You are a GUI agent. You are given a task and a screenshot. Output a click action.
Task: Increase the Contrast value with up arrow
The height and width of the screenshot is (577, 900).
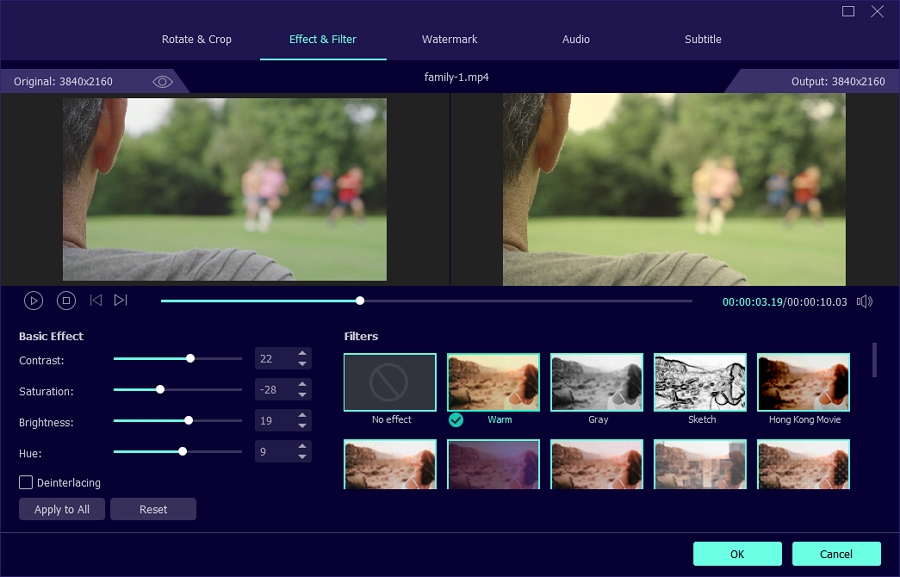(x=302, y=353)
